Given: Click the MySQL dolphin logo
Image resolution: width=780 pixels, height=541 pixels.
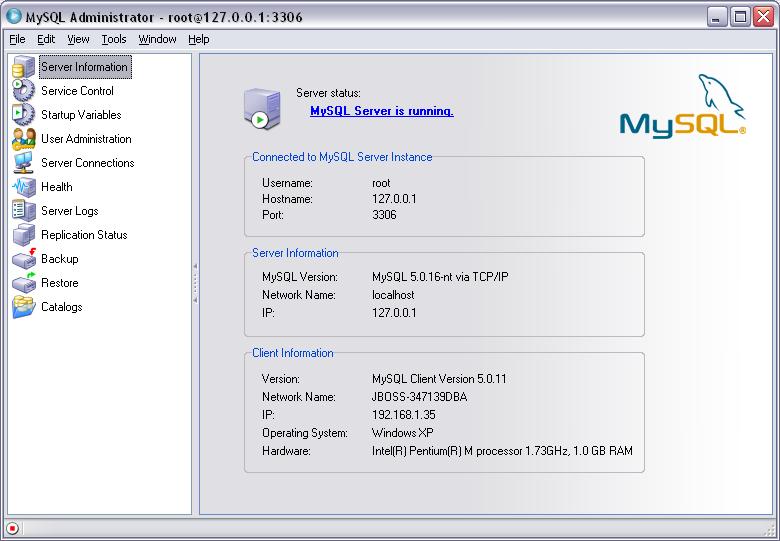Looking at the screenshot, I should pos(682,105).
